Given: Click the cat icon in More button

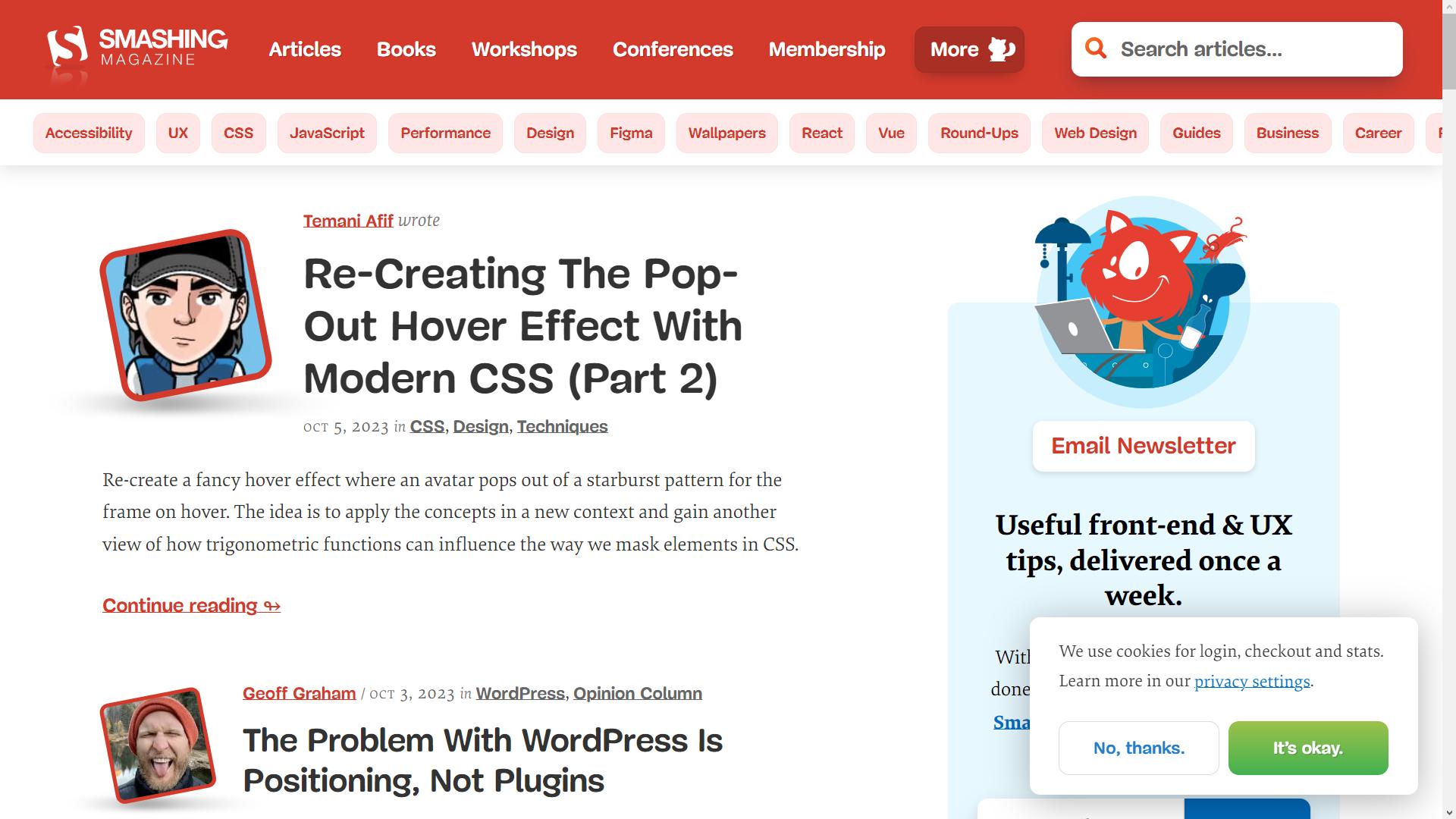Looking at the screenshot, I should click(x=1002, y=49).
